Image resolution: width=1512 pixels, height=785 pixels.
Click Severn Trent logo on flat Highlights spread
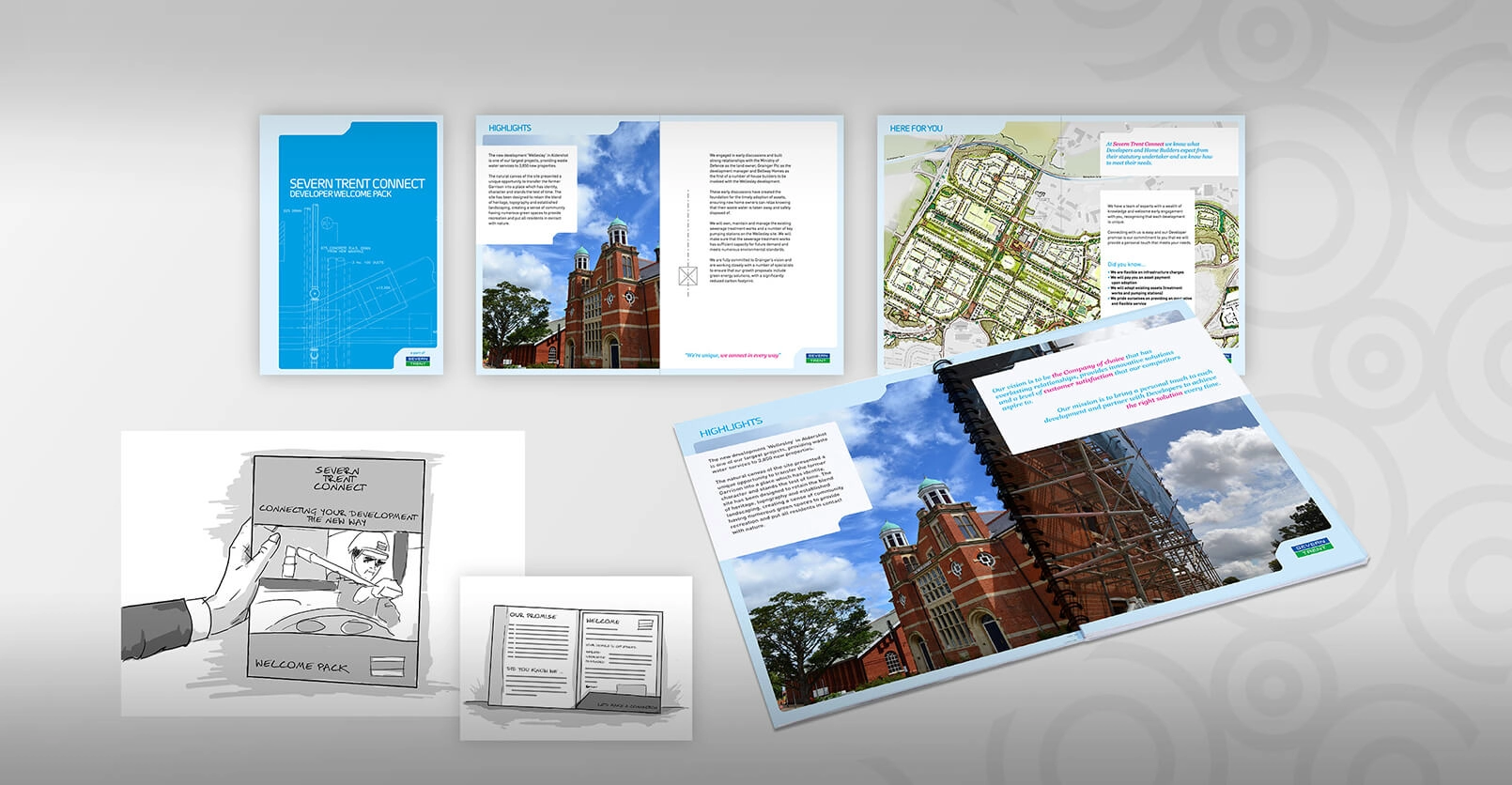(x=818, y=358)
